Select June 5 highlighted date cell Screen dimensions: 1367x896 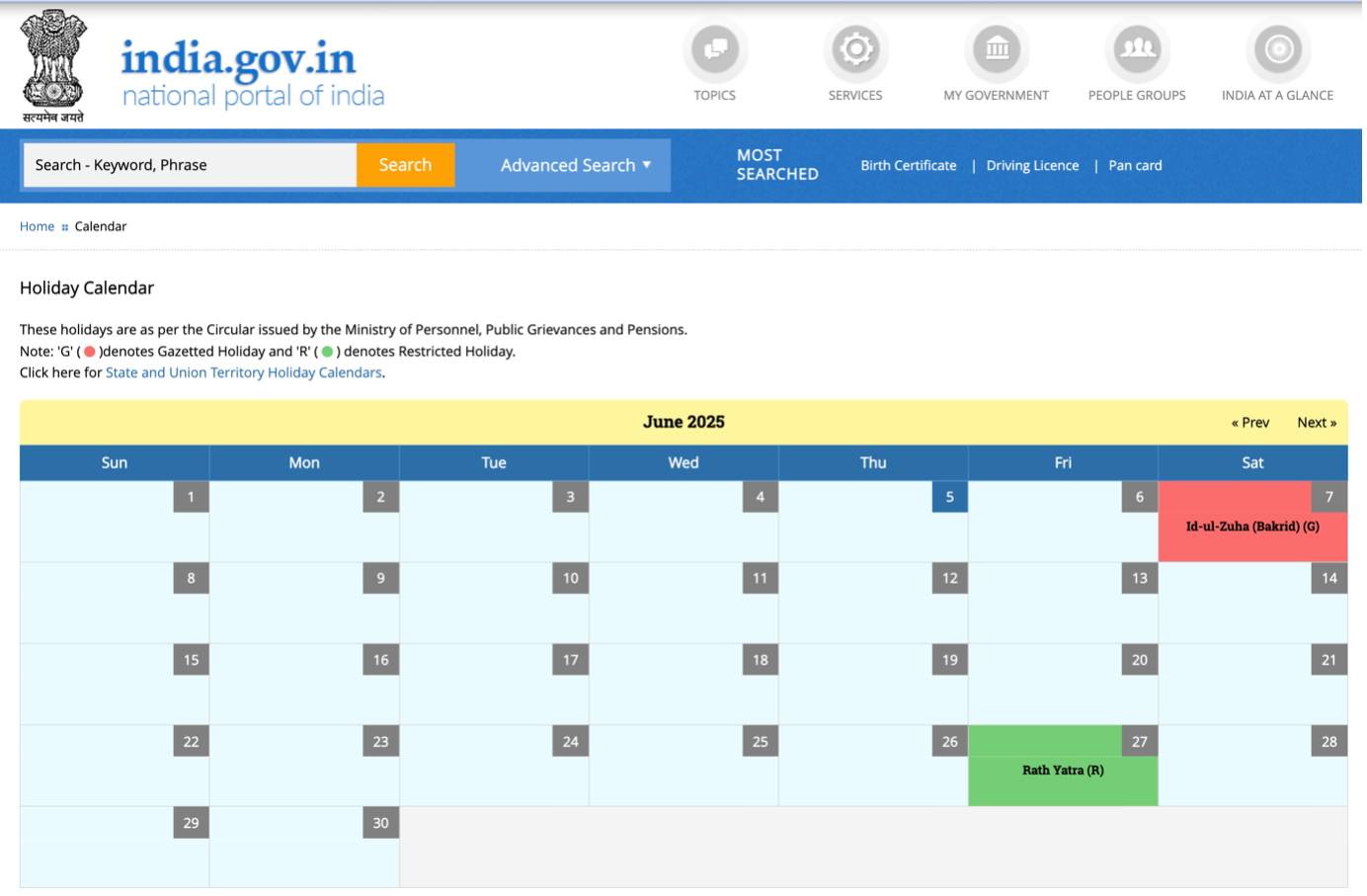(x=949, y=497)
